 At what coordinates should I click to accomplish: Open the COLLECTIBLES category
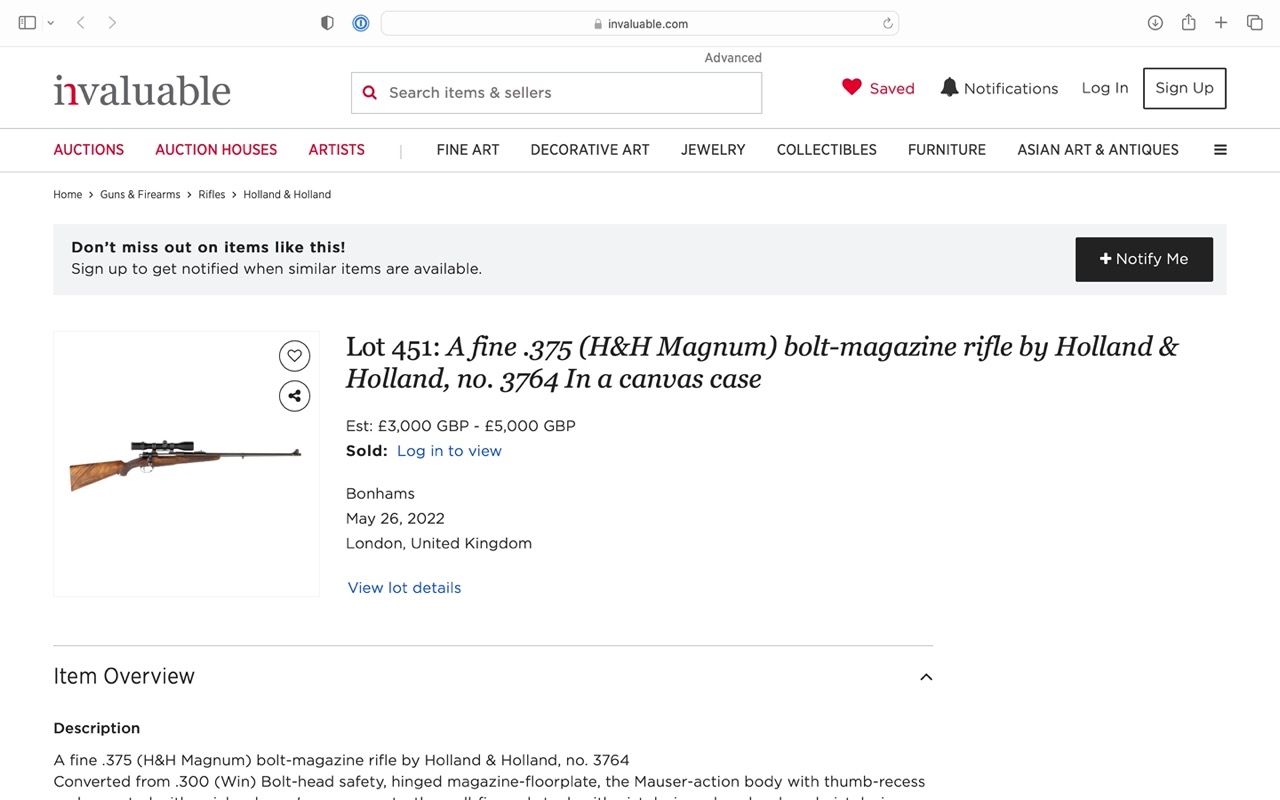pos(827,150)
